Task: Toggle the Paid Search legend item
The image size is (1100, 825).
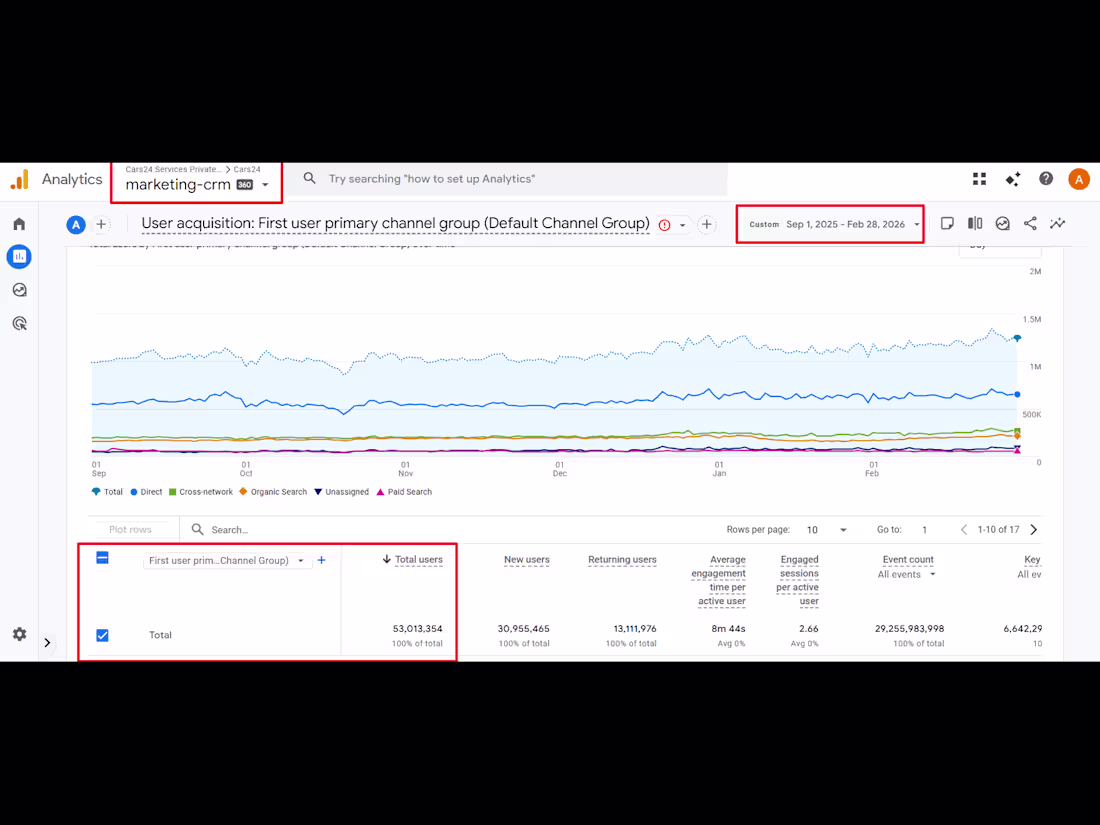Action: tap(405, 491)
